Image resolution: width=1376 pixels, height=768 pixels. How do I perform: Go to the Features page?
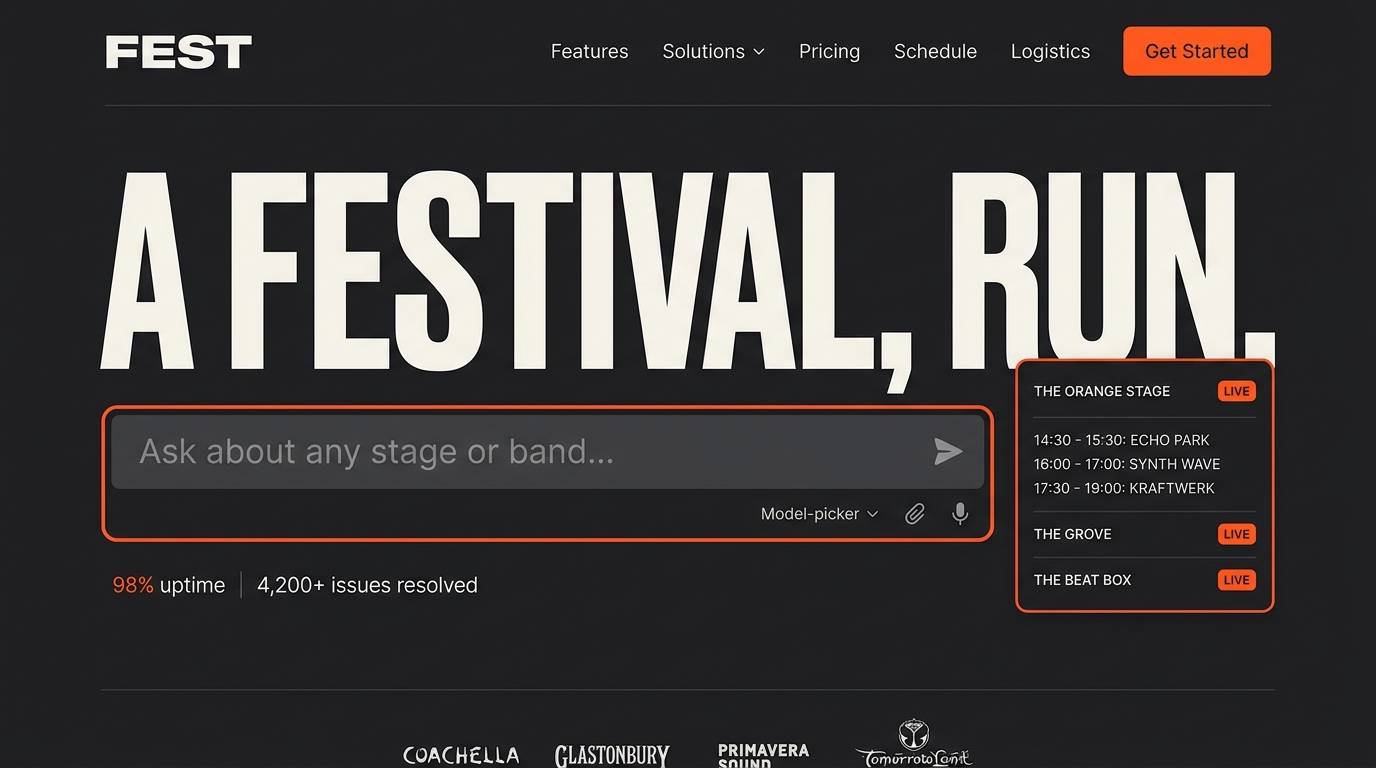pyautogui.click(x=589, y=52)
